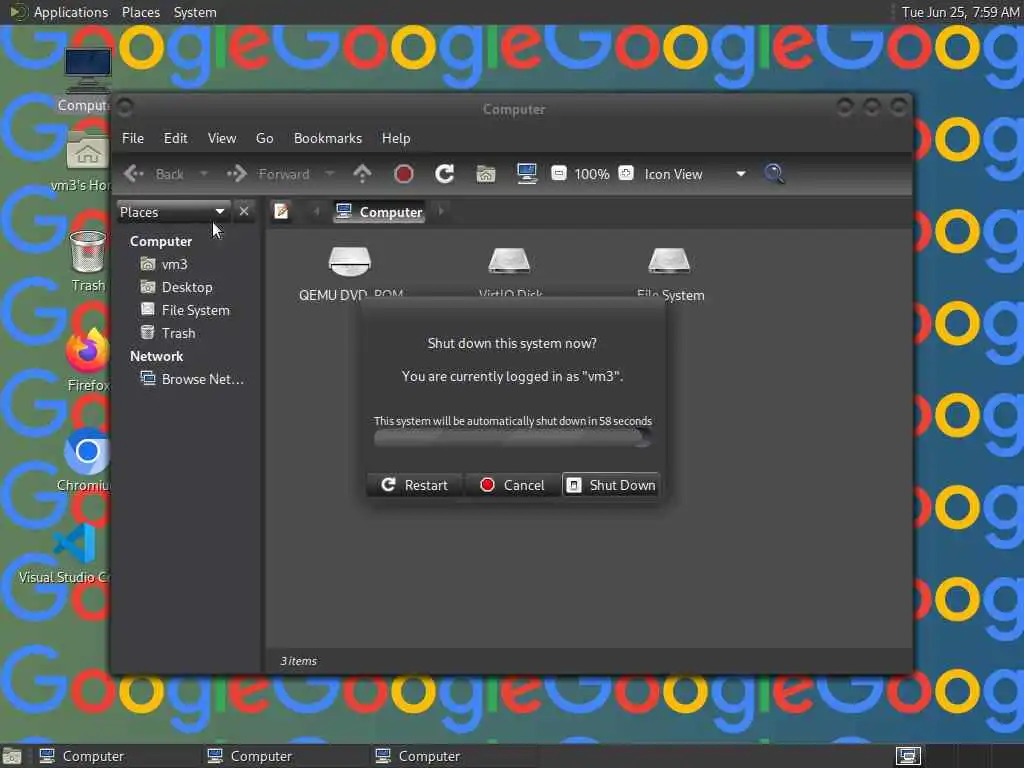The width and height of the screenshot is (1024, 768).
Task: Click the workspace switcher icon in bottom panel
Action: tap(908, 756)
